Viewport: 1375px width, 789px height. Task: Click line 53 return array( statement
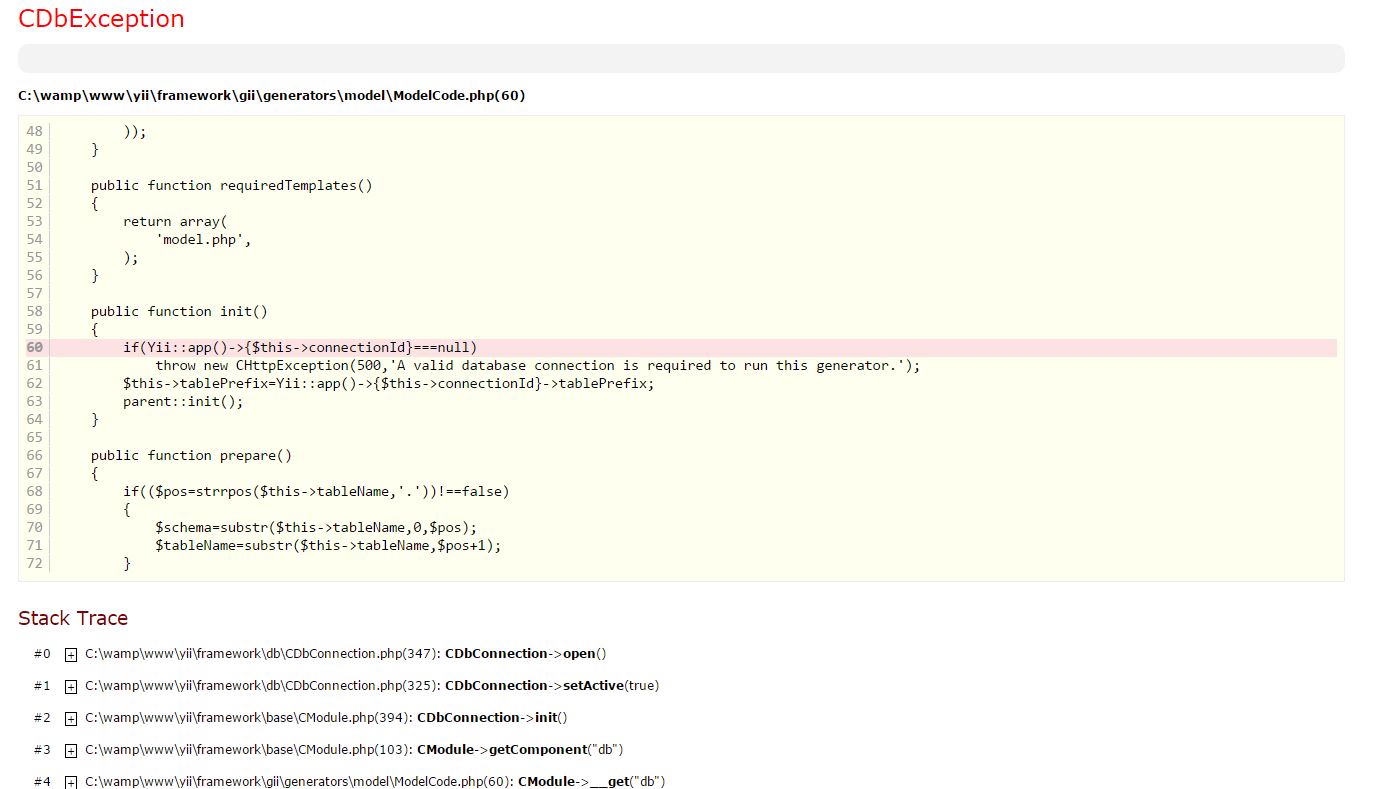175,222
